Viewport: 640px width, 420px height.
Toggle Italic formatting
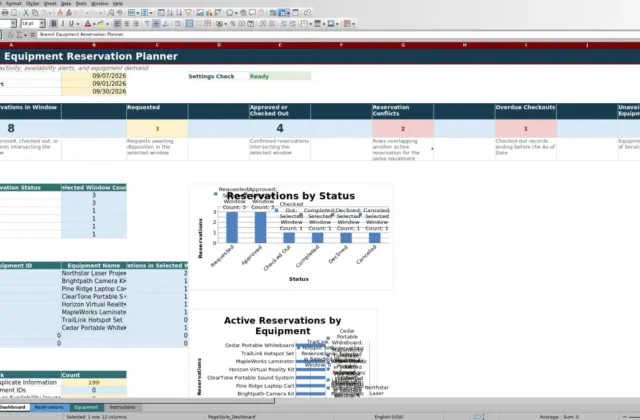pos(62,24)
